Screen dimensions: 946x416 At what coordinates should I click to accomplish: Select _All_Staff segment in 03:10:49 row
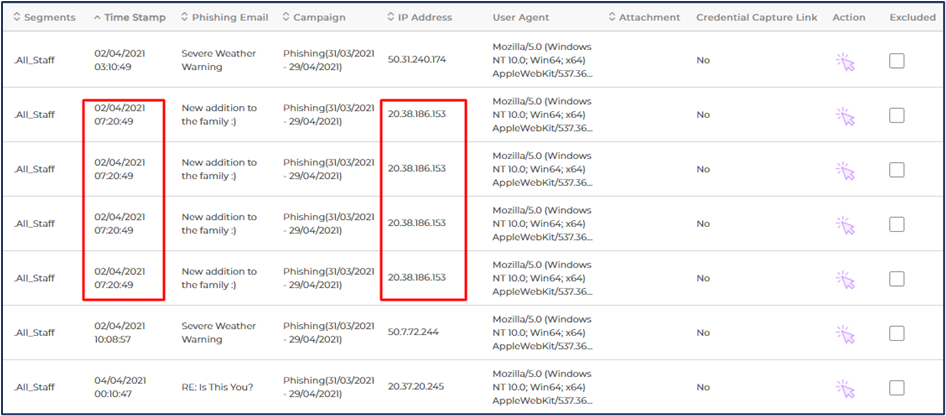point(34,60)
